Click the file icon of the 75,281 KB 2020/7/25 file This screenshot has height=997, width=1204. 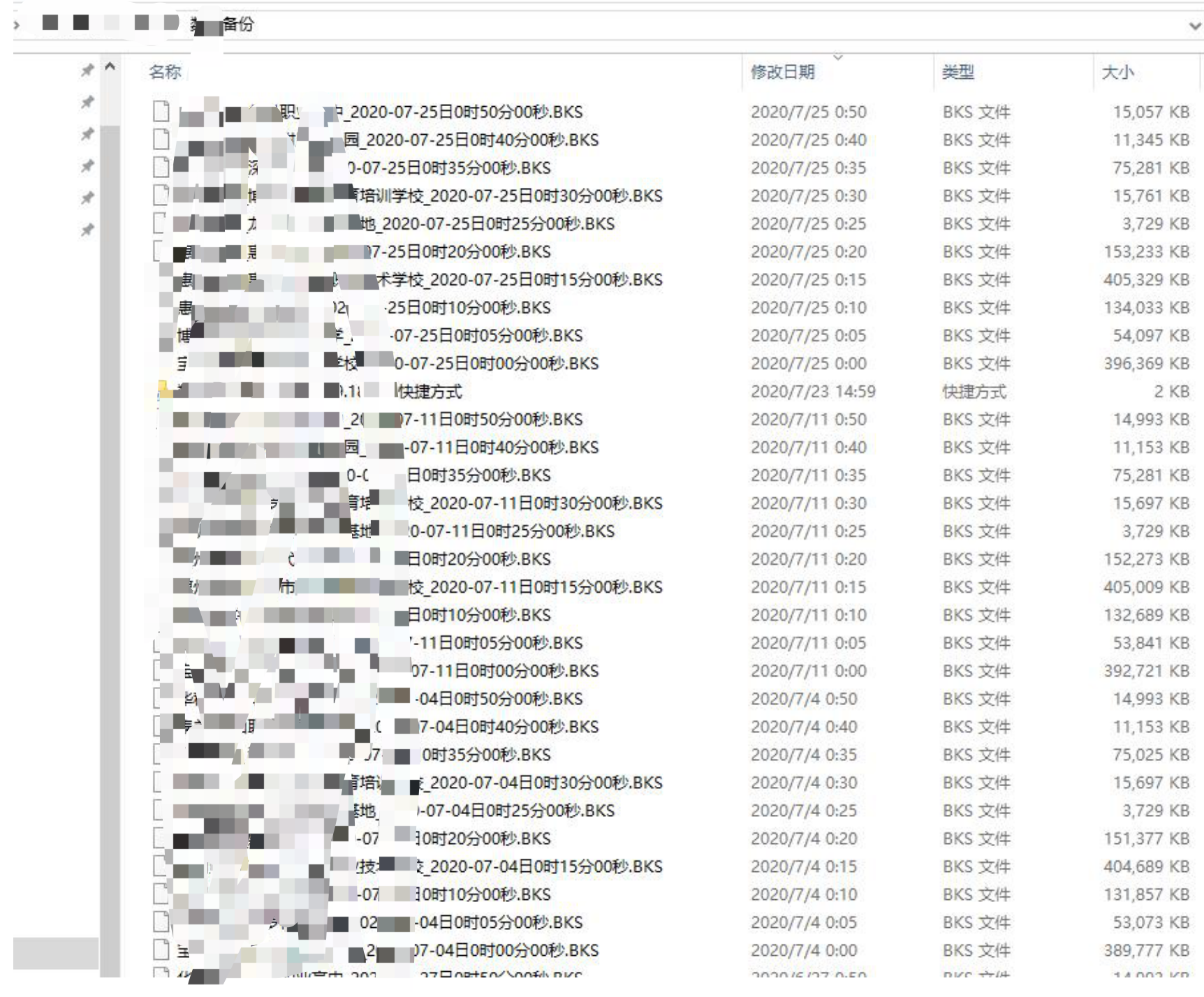(161, 168)
